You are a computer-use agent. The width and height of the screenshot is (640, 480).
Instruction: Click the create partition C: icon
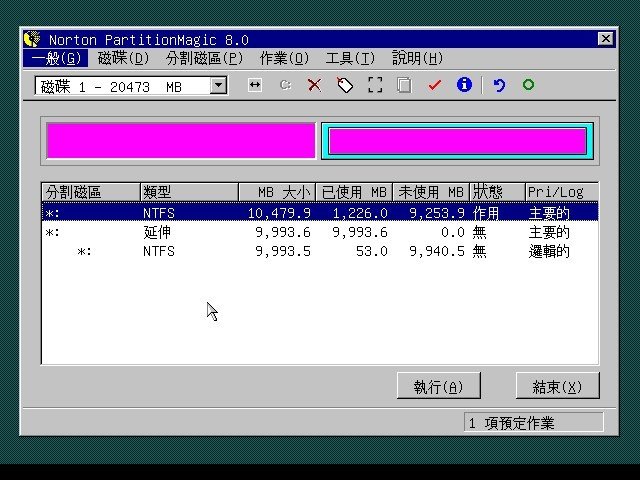(285, 85)
